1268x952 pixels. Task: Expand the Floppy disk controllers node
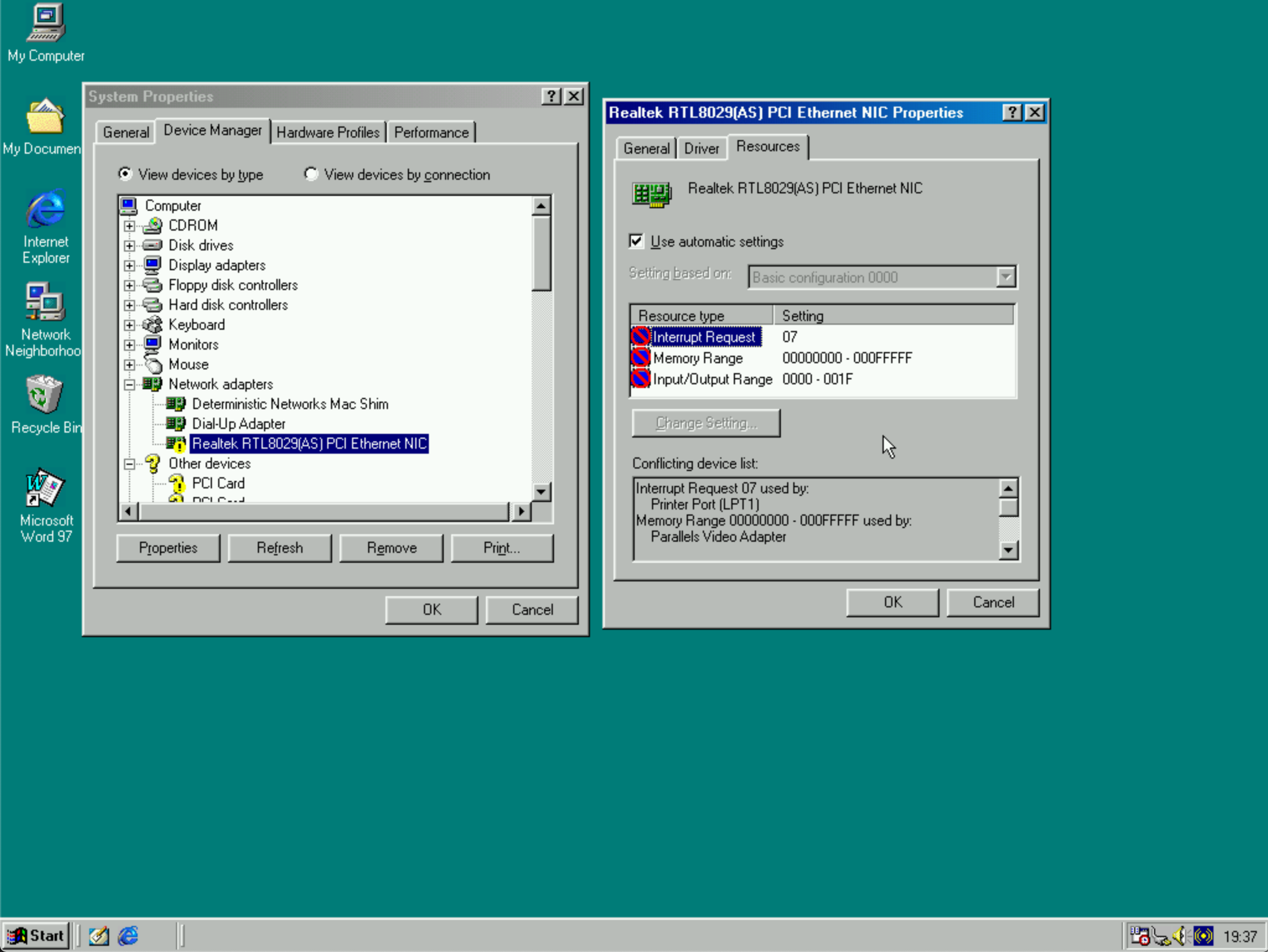click(129, 285)
